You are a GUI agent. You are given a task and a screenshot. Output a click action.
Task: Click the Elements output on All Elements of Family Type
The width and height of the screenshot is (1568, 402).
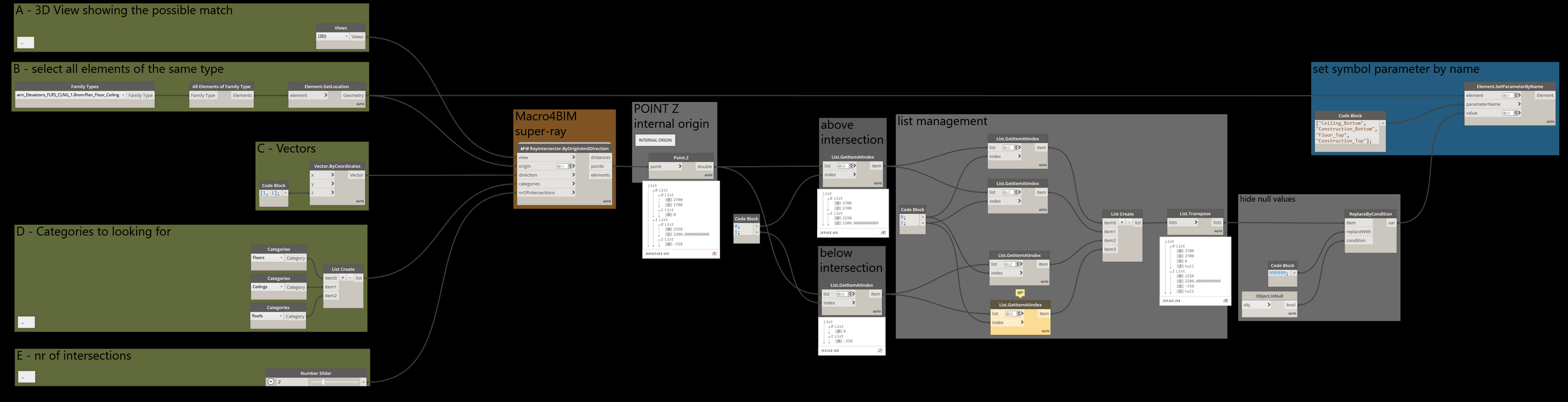click(242, 95)
